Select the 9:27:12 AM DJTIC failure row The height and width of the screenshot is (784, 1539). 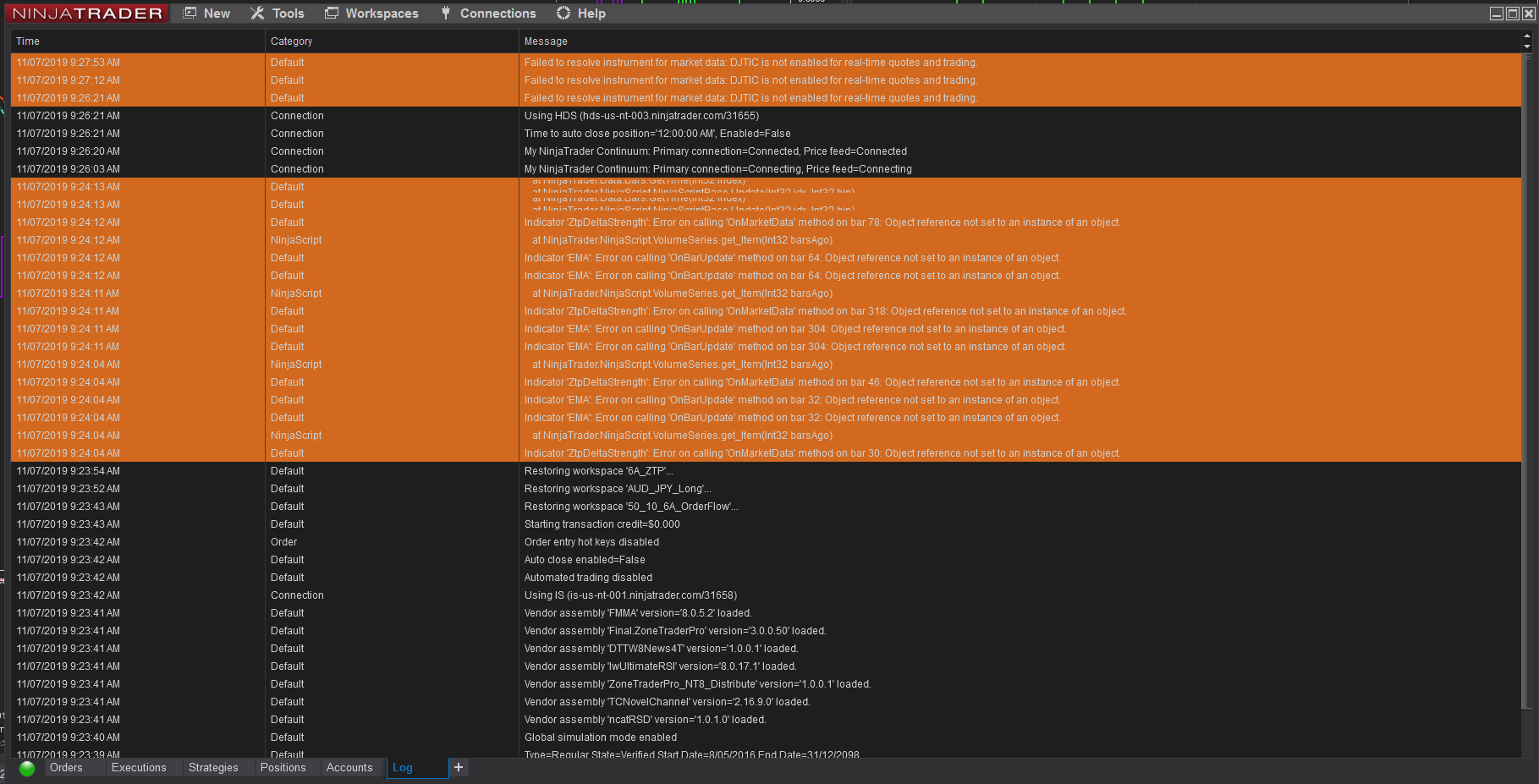pyautogui.click(x=766, y=80)
